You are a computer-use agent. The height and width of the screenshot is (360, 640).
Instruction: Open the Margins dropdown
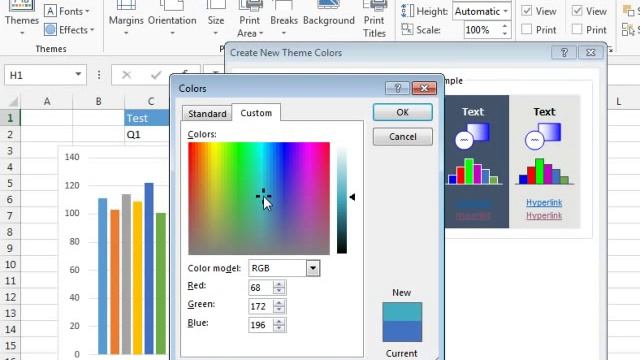point(126,18)
